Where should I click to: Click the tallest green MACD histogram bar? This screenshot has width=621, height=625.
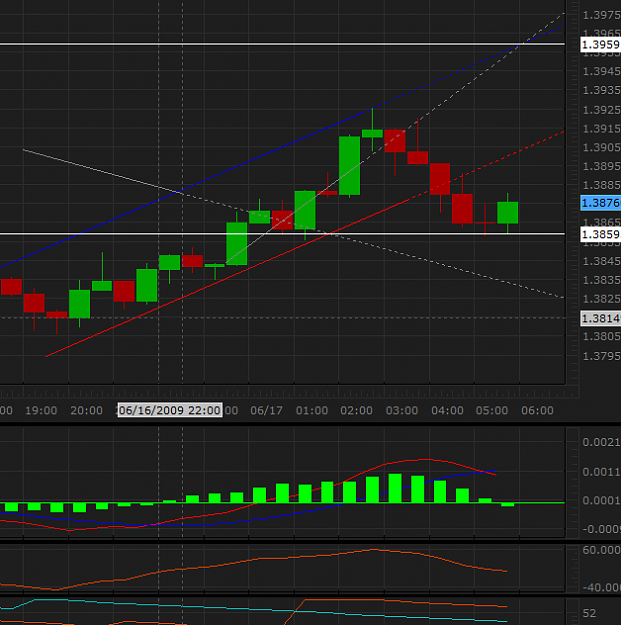point(395,488)
